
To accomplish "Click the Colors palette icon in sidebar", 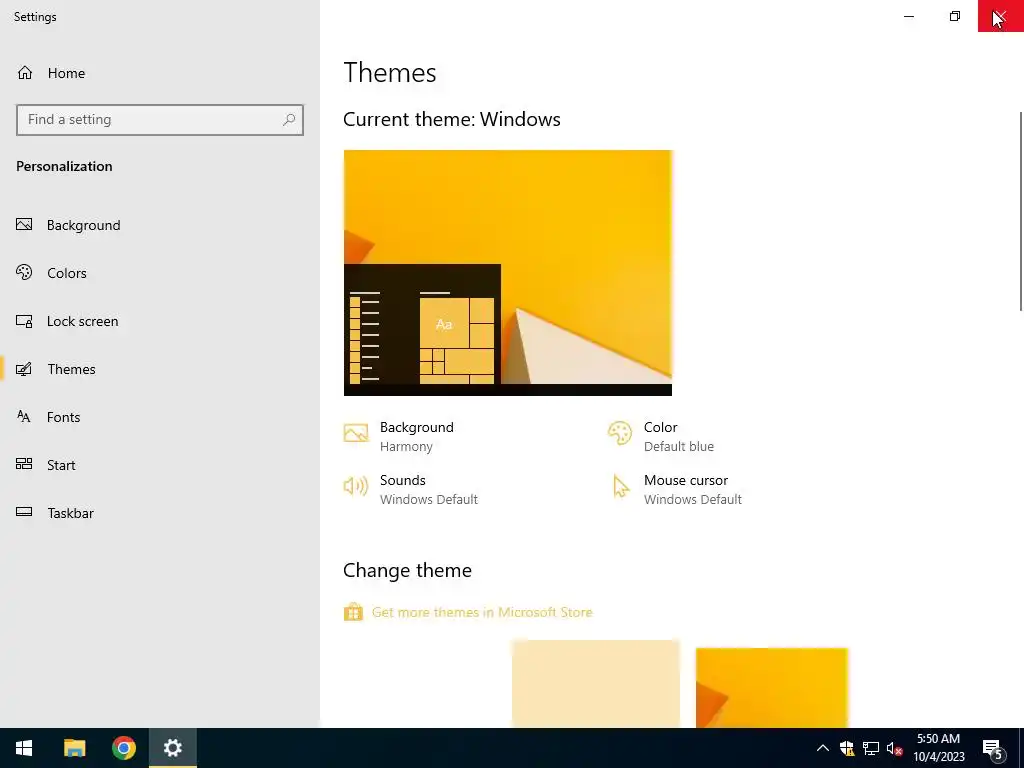I will coord(24,272).
